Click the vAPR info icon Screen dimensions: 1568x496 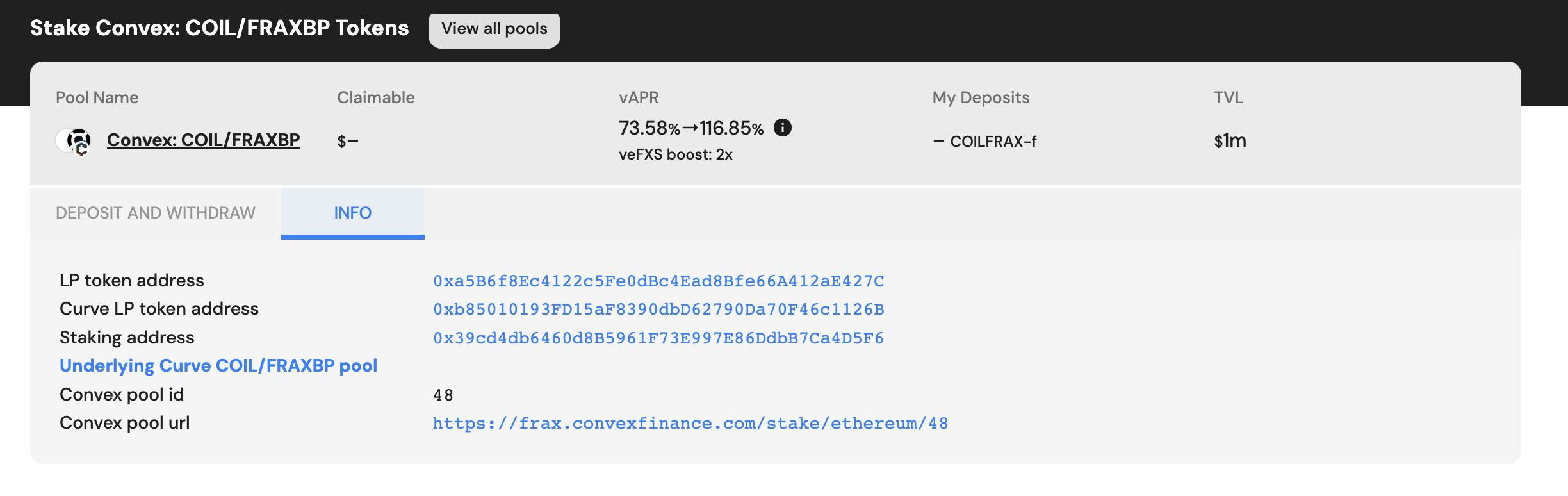[782, 128]
